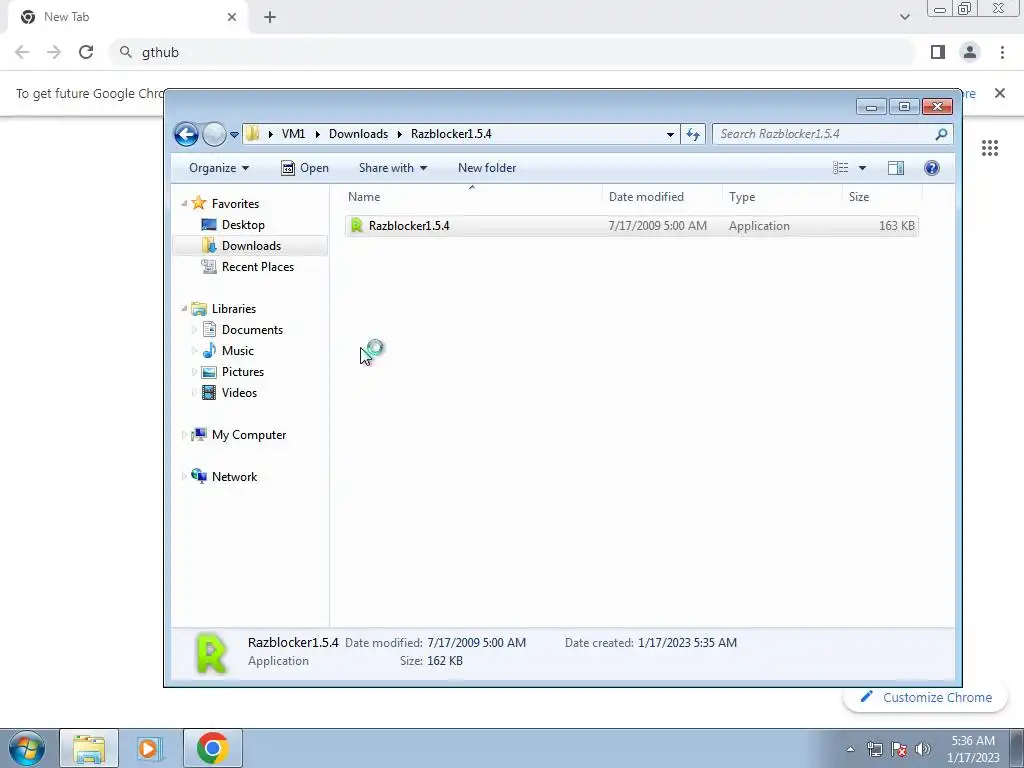The width and height of the screenshot is (1024, 768).
Task: Reload the Chrome page
Action: click(x=86, y=52)
